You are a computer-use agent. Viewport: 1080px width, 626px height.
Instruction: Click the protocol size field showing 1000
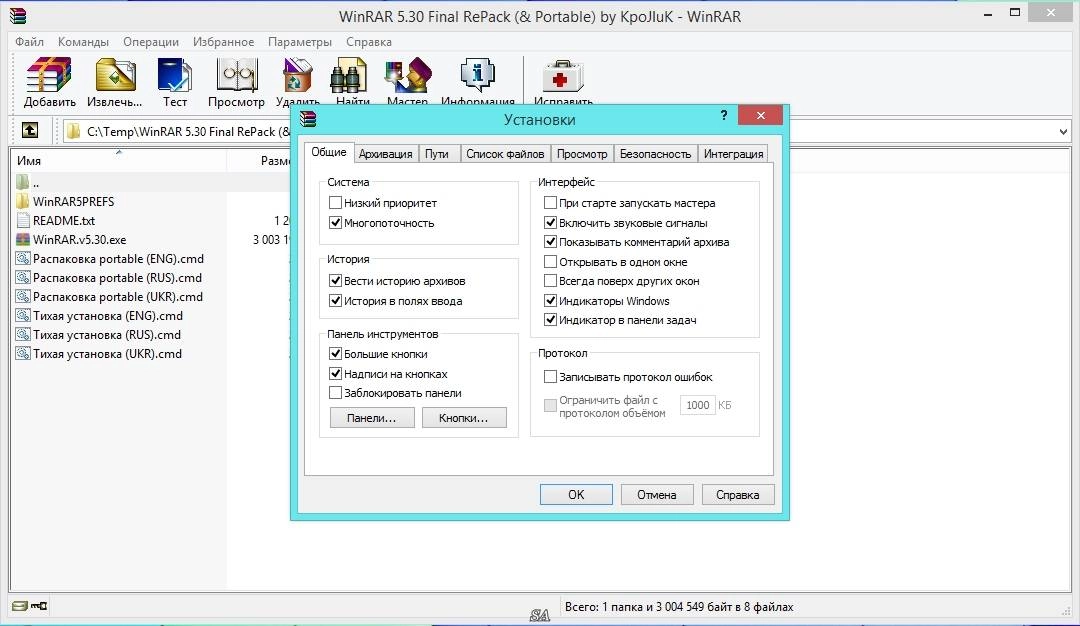click(697, 405)
